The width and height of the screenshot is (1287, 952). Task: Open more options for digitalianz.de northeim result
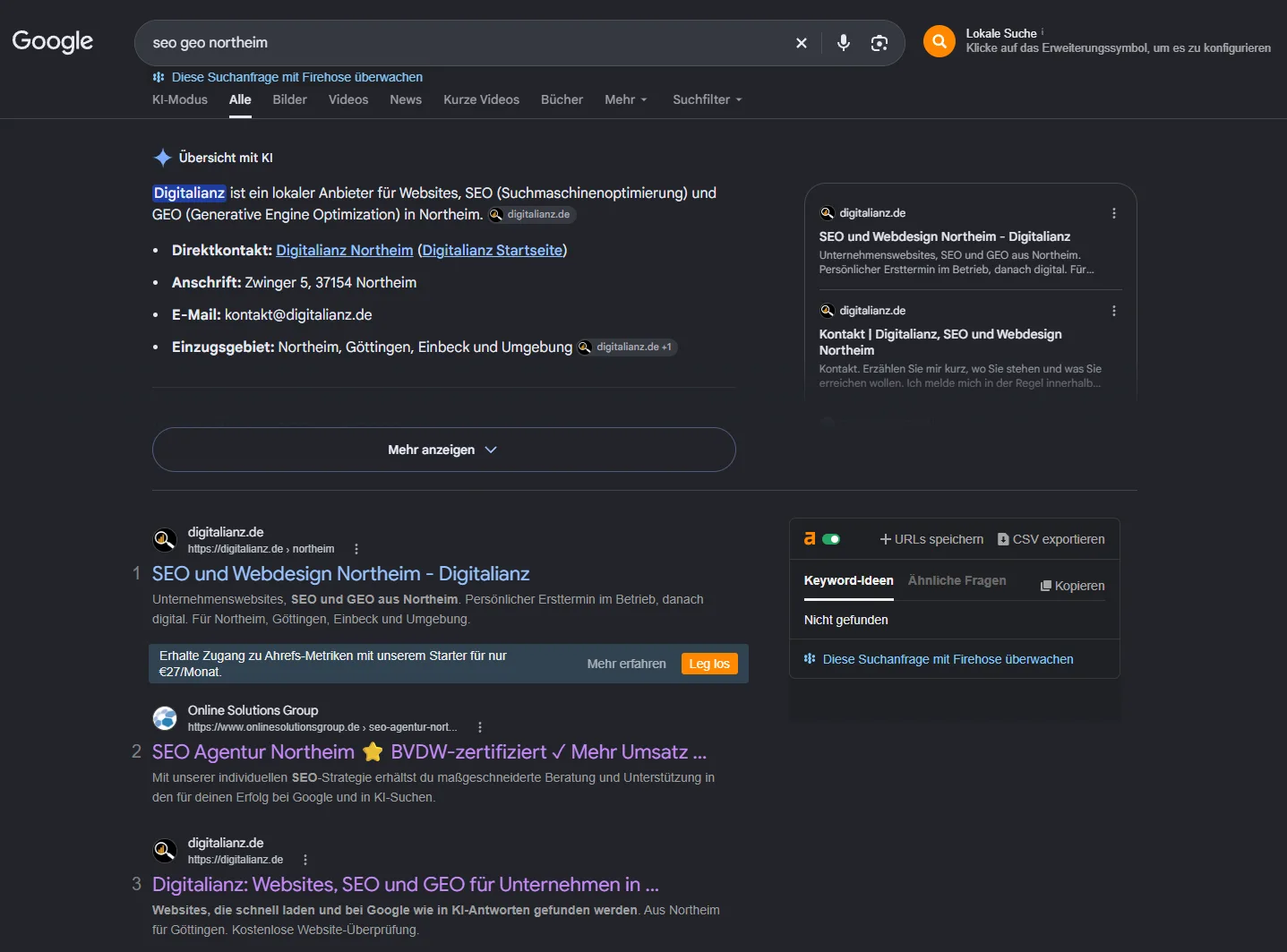(x=356, y=549)
